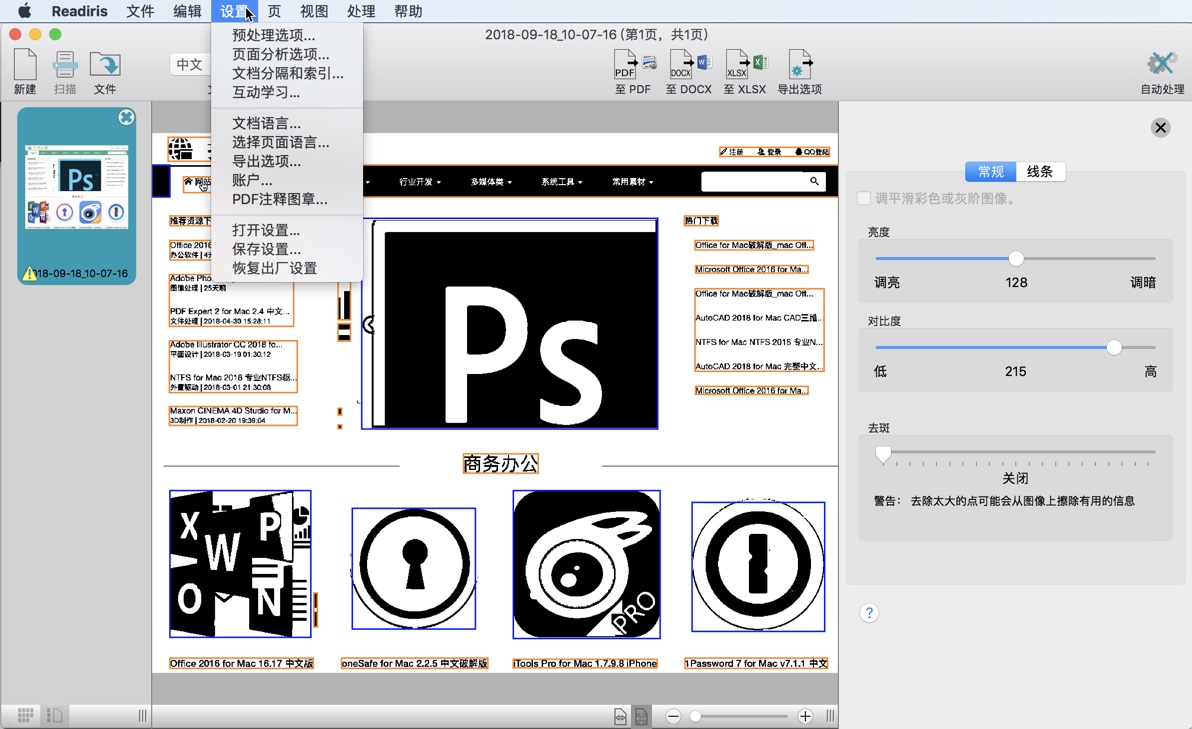Zoom in using the plus button

(806, 716)
